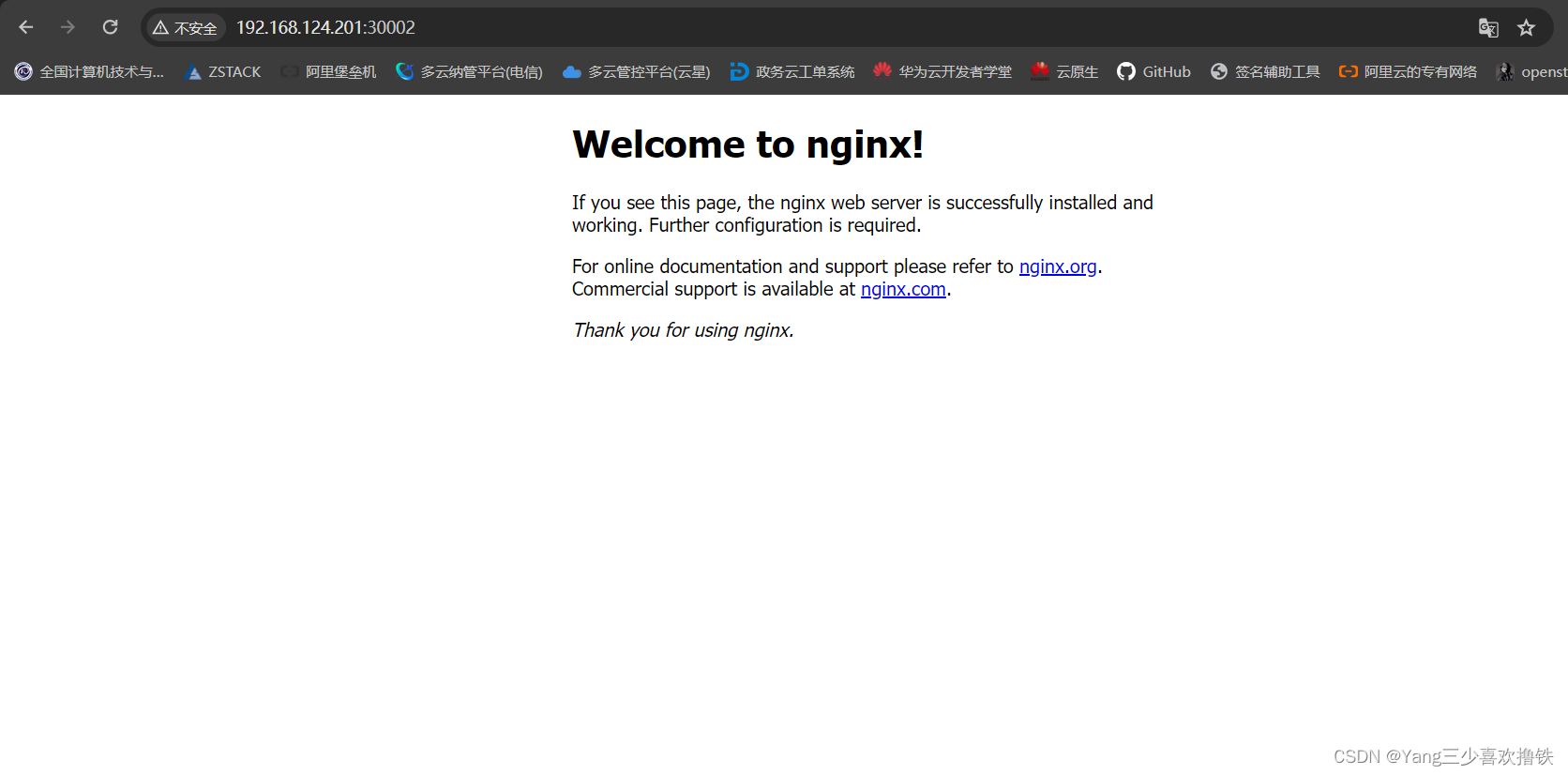Follow the nginx.org documentation link
This screenshot has width=1568, height=775.
pos(1058,266)
